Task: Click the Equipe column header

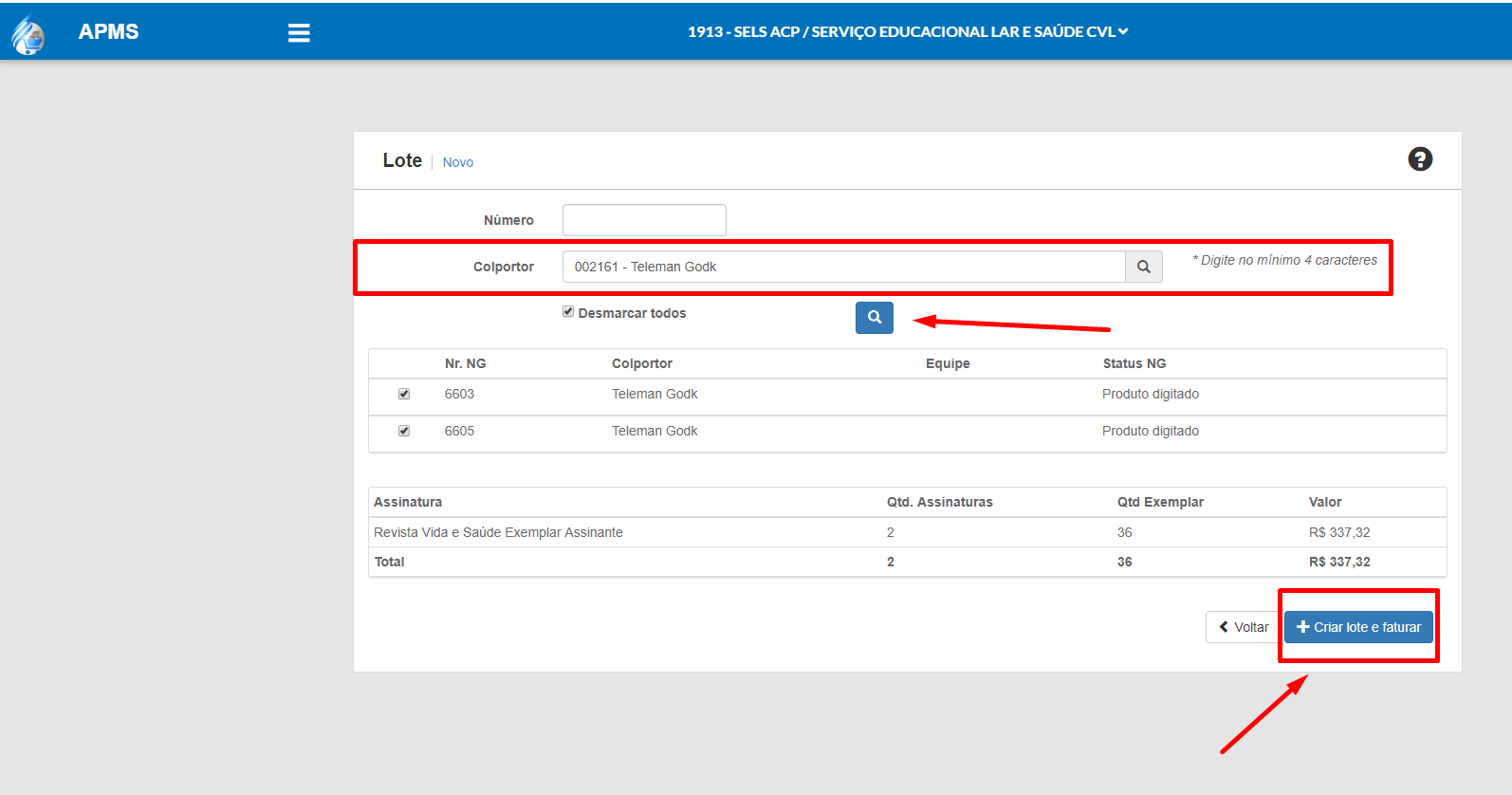Action: pyautogui.click(x=948, y=363)
